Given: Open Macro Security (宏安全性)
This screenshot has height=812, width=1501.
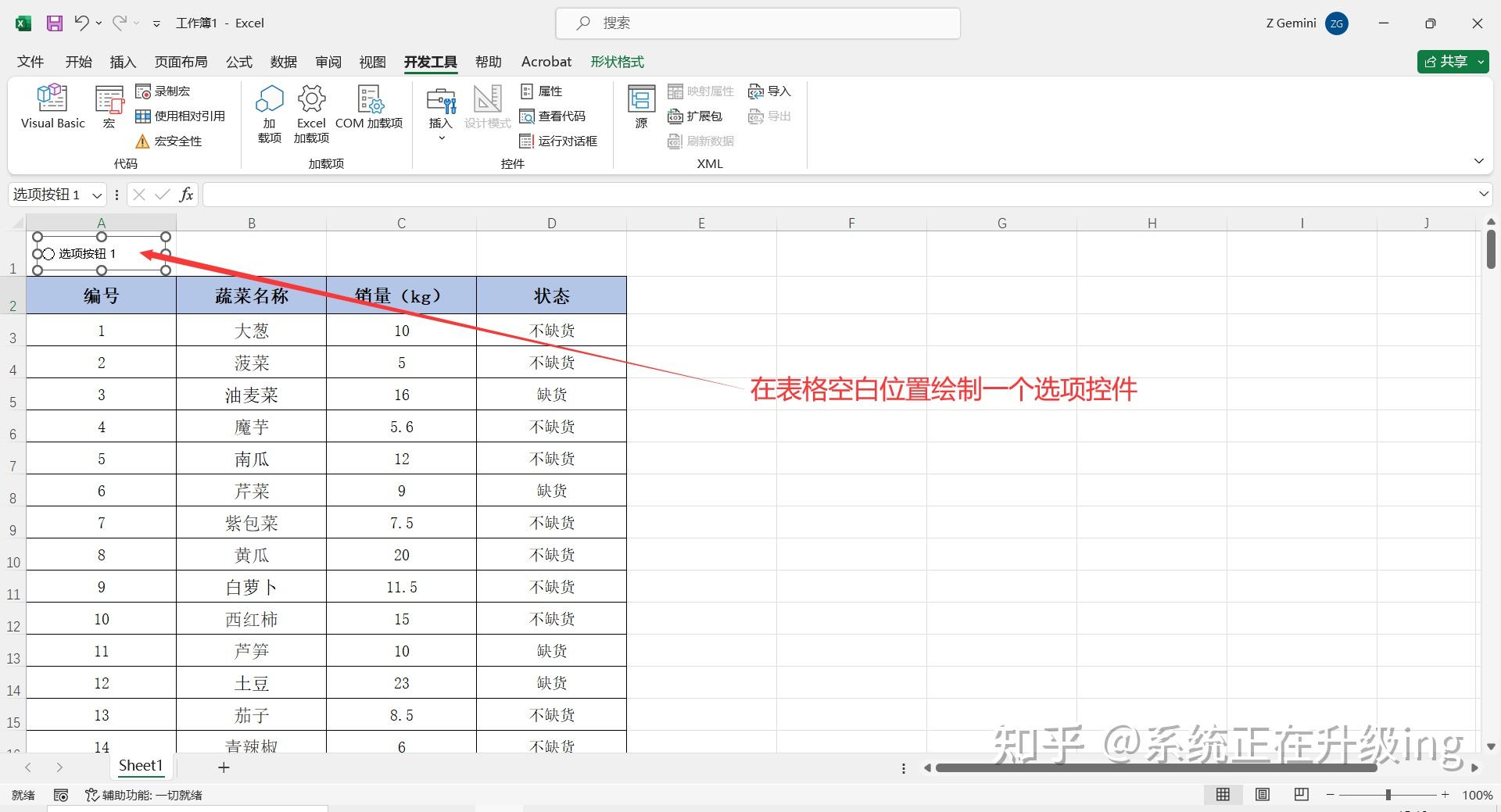Looking at the screenshot, I should 169,141.
